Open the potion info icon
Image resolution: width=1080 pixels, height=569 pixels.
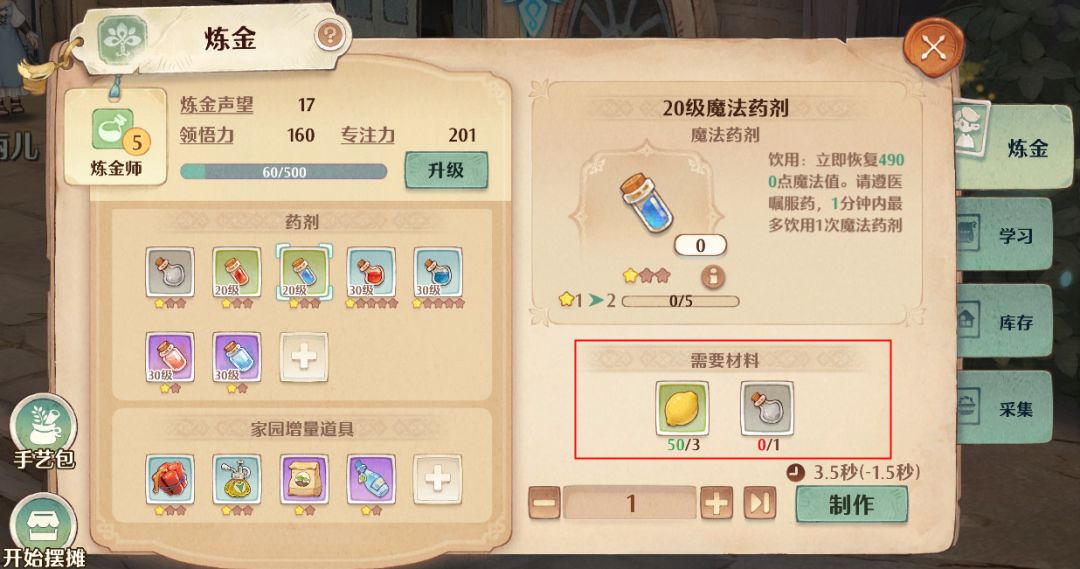pyautogui.click(x=713, y=277)
